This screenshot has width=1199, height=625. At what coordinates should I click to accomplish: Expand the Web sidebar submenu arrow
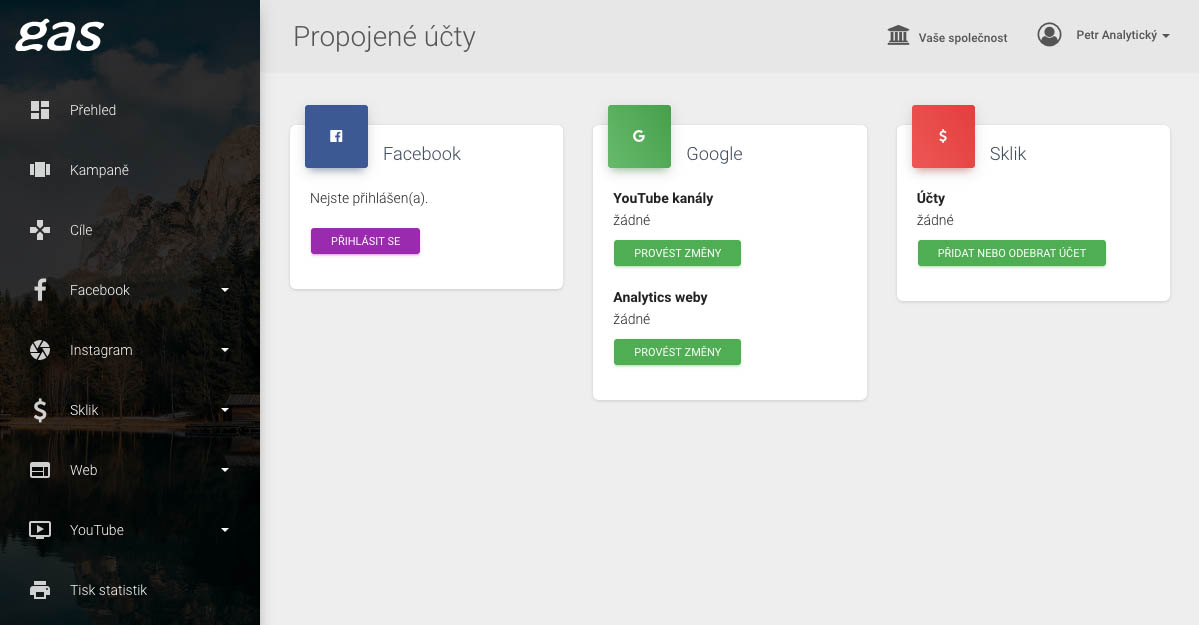point(225,470)
